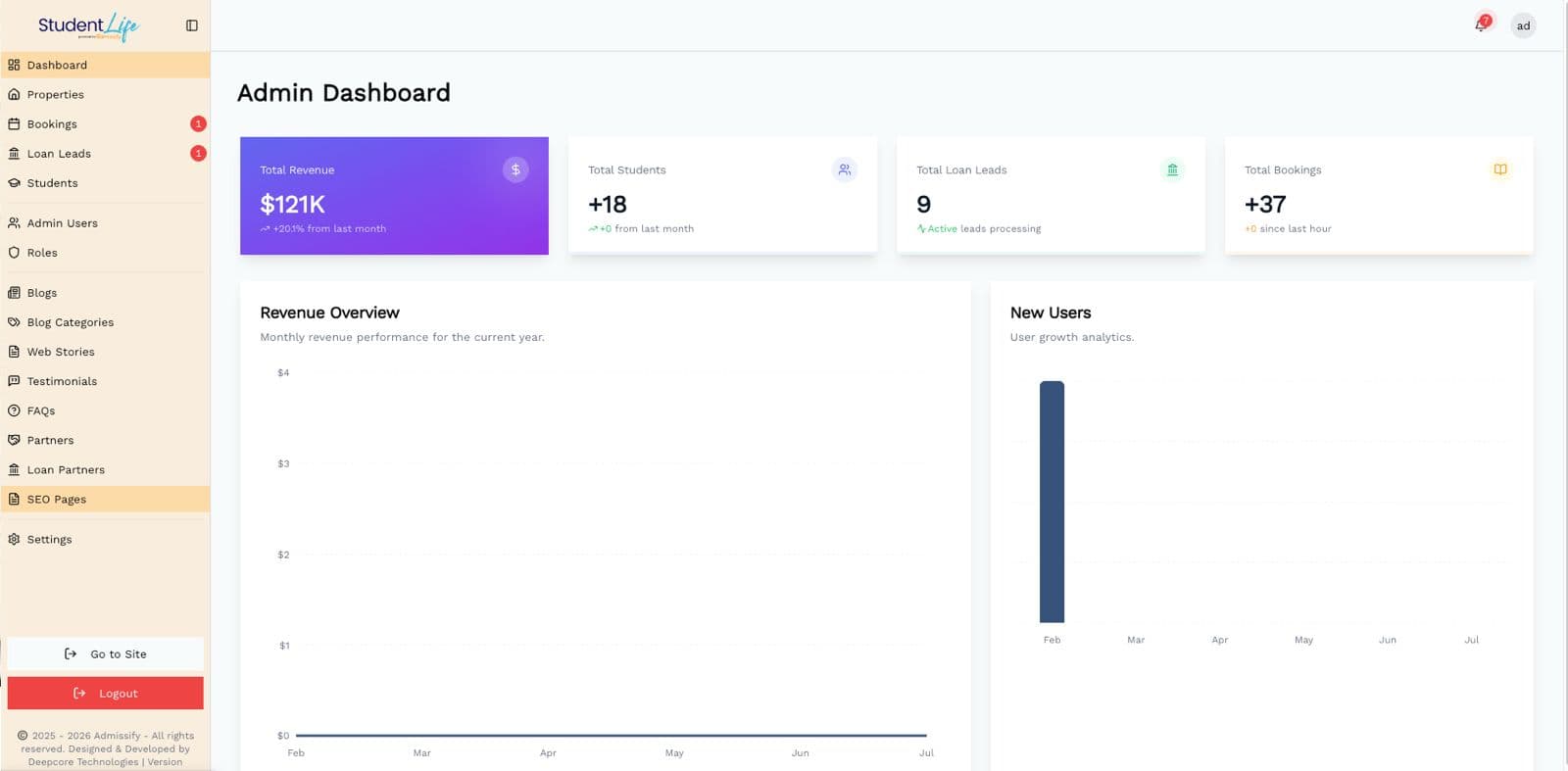This screenshot has height=771, width=1568.
Task: Click the book icon on Total Bookings card
Action: click(1500, 169)
